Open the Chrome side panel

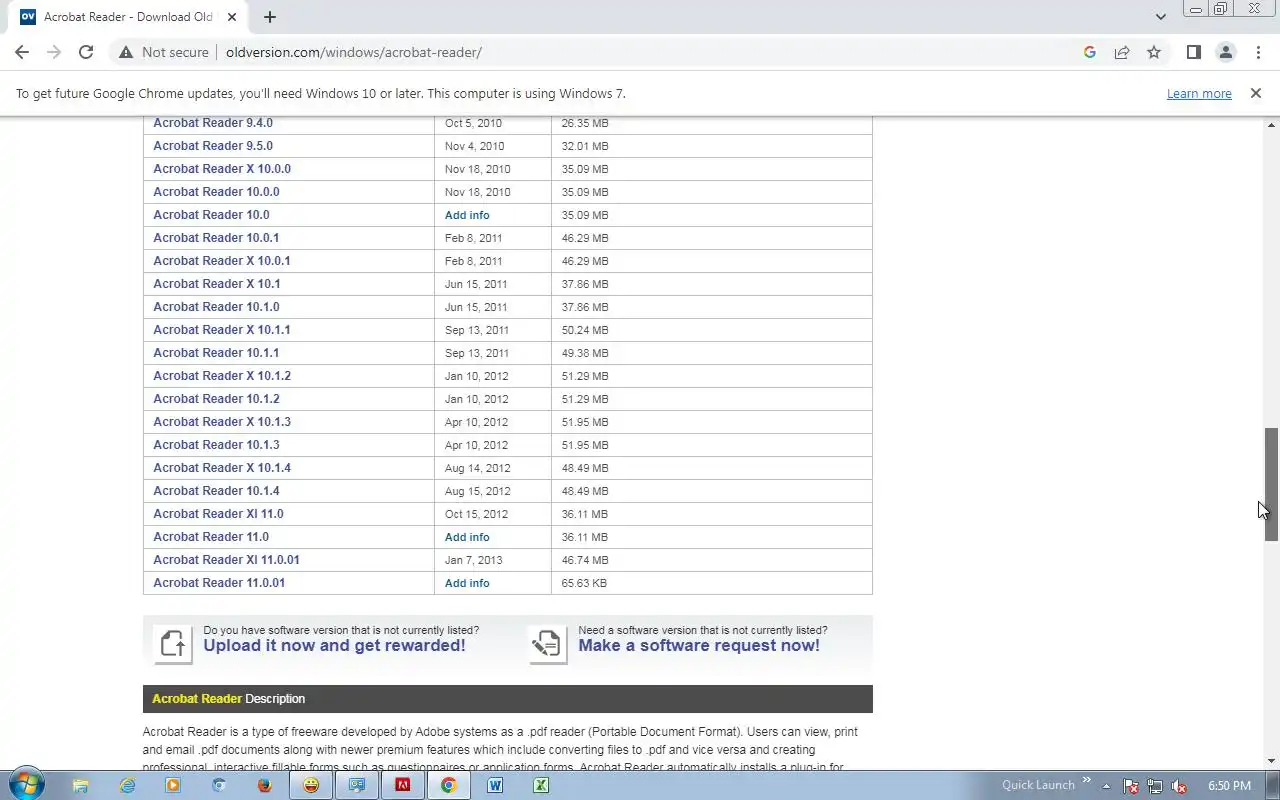tap(1193, 52)
